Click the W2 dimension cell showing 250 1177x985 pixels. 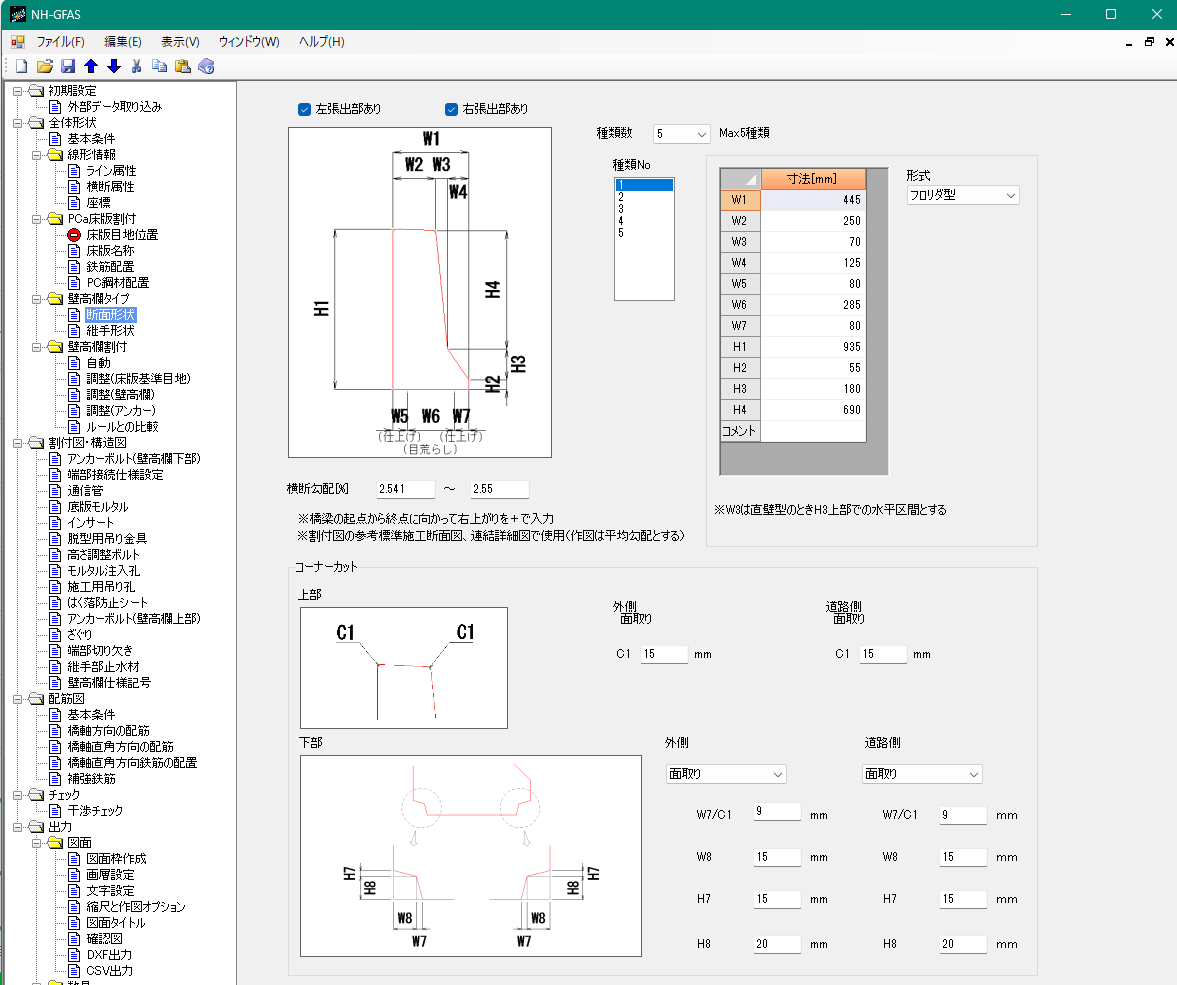click(x=813, y=221)
